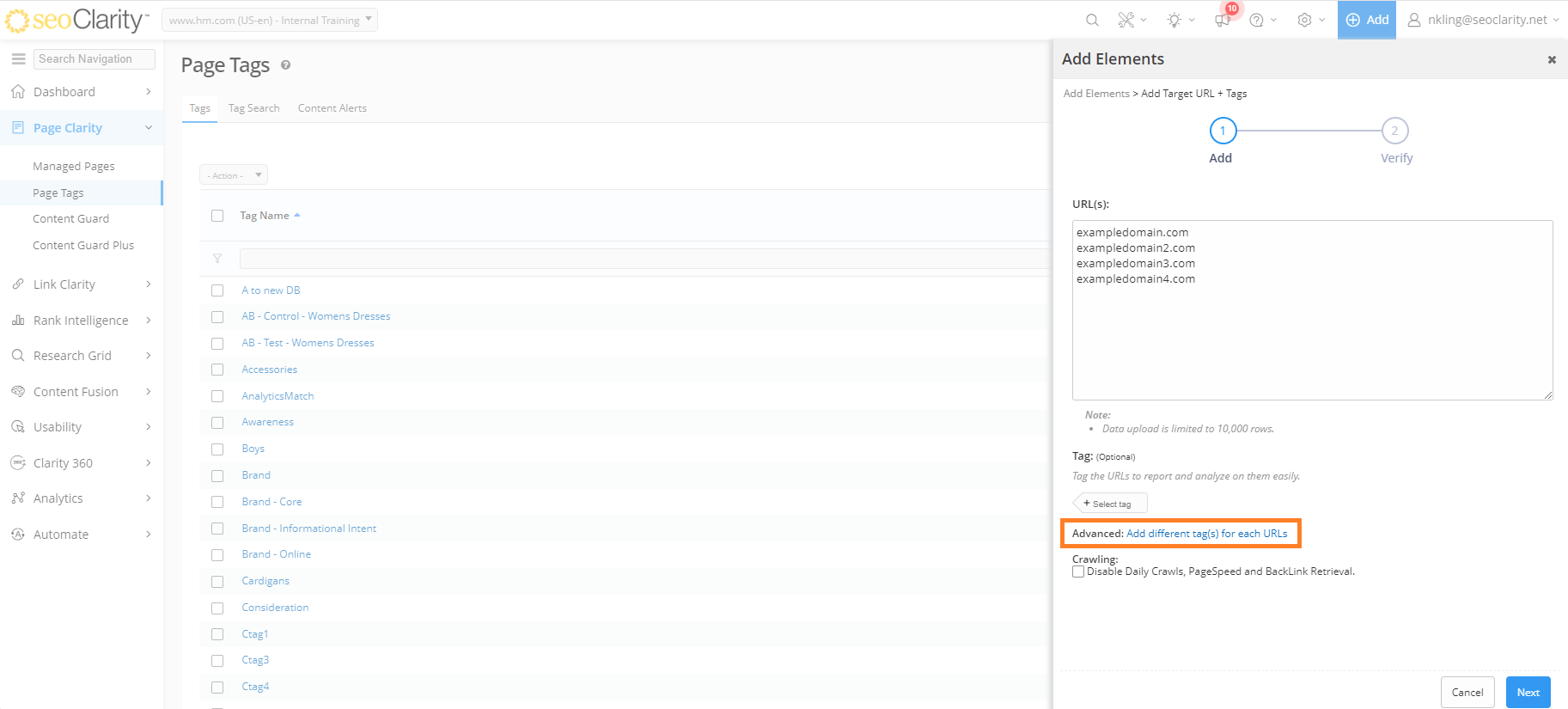
Task: Open the settings gear icon
Action: pos(1305,20)
